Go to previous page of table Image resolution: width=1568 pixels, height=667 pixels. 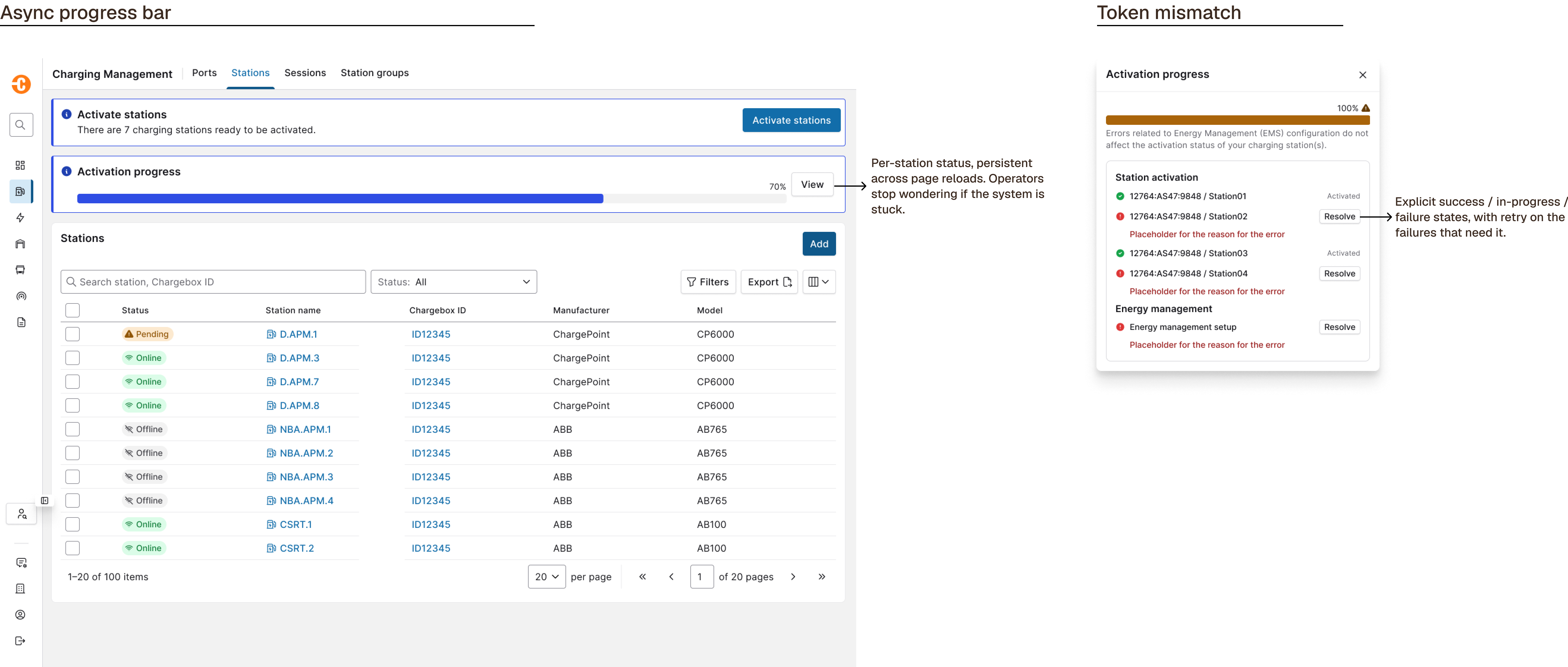tap(671, 577)
